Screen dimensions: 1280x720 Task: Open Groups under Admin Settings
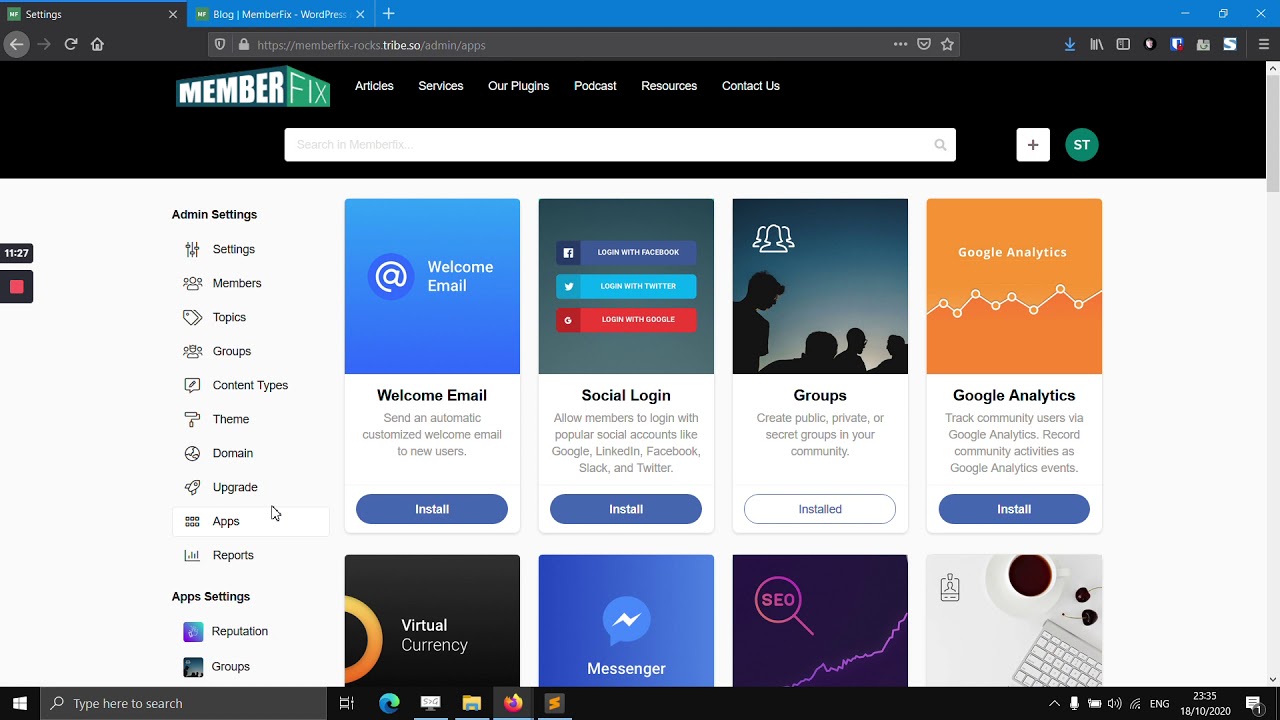tap(232, 351)
